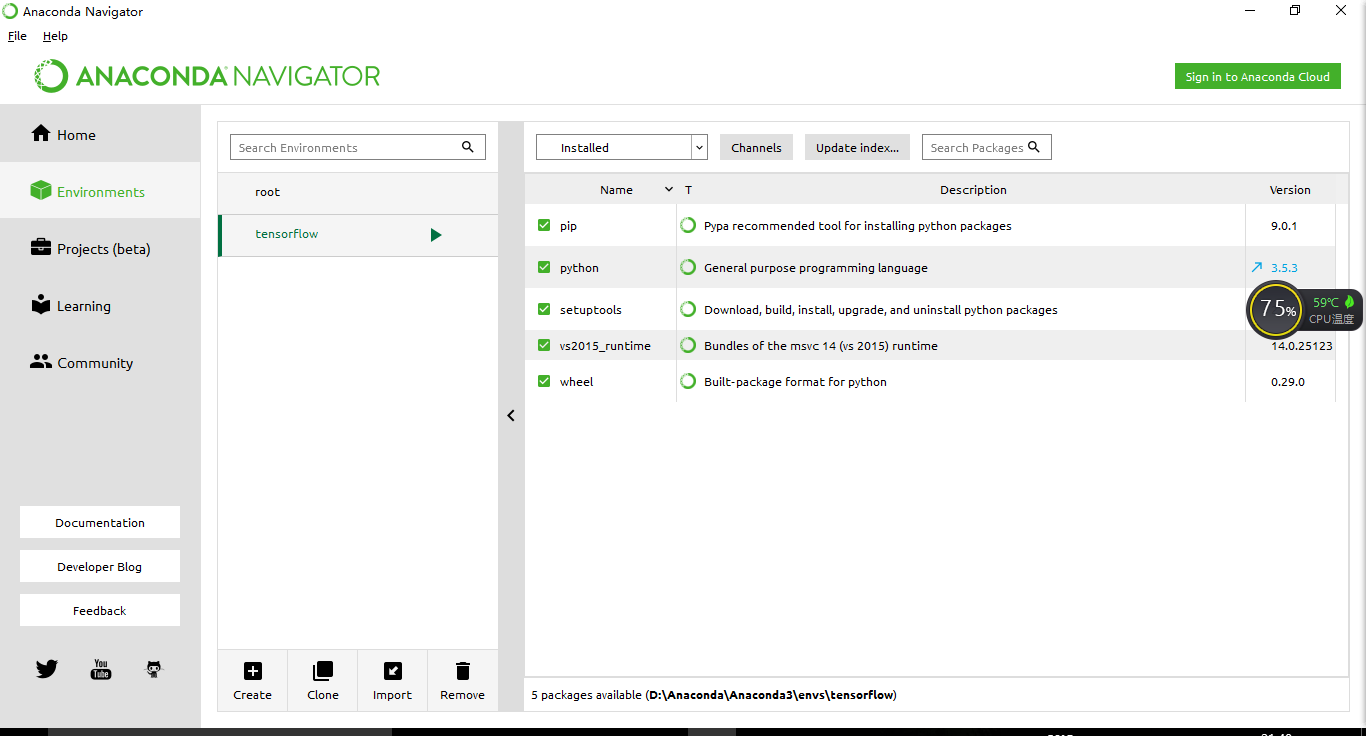
Task: Click the Channels button
Action: [x=756, y=147]
